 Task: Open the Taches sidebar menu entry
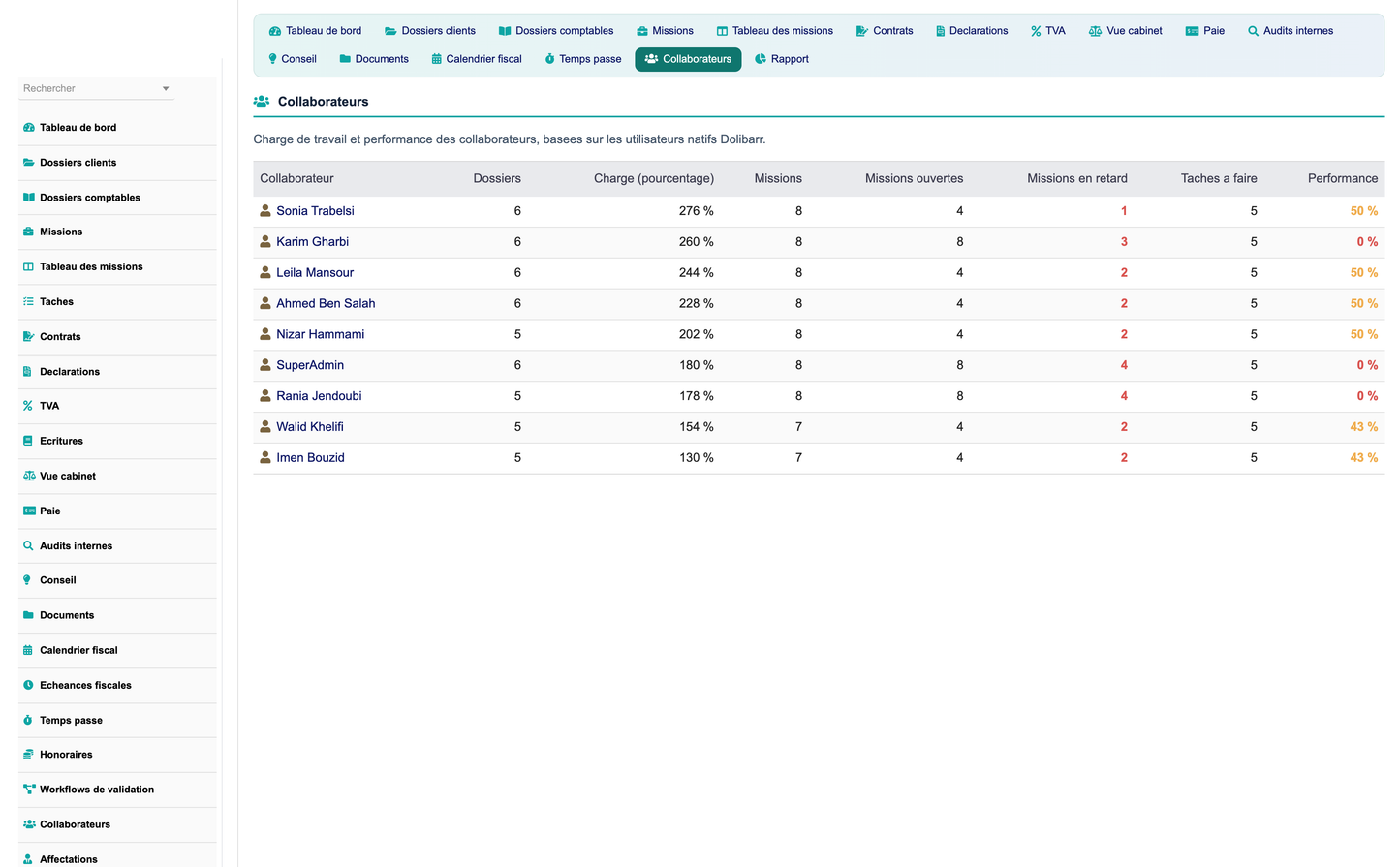click(x=56, y=302)
